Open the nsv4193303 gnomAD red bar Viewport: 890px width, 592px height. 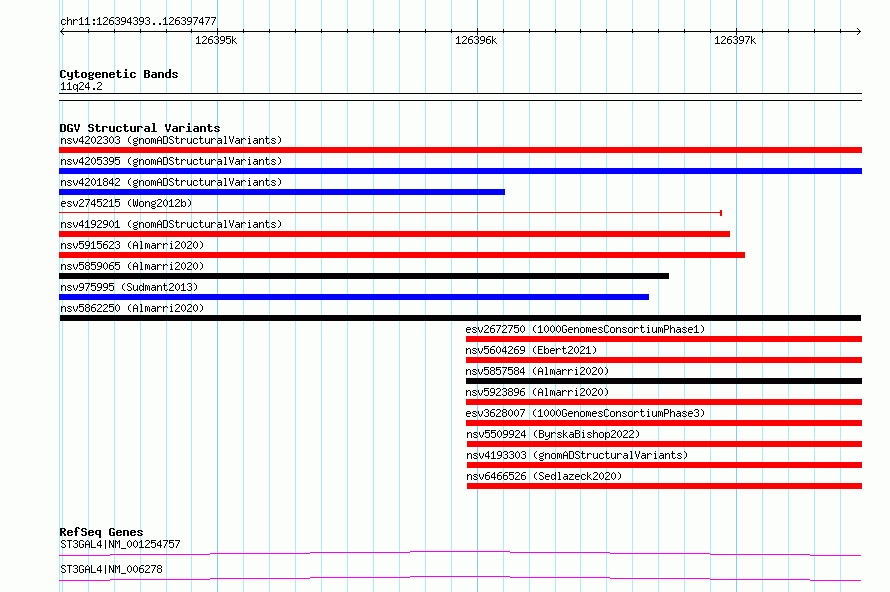664,465
